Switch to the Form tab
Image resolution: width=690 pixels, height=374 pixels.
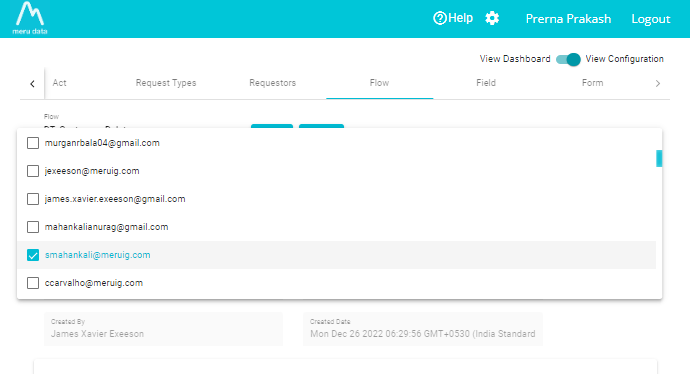click(592, 83)
